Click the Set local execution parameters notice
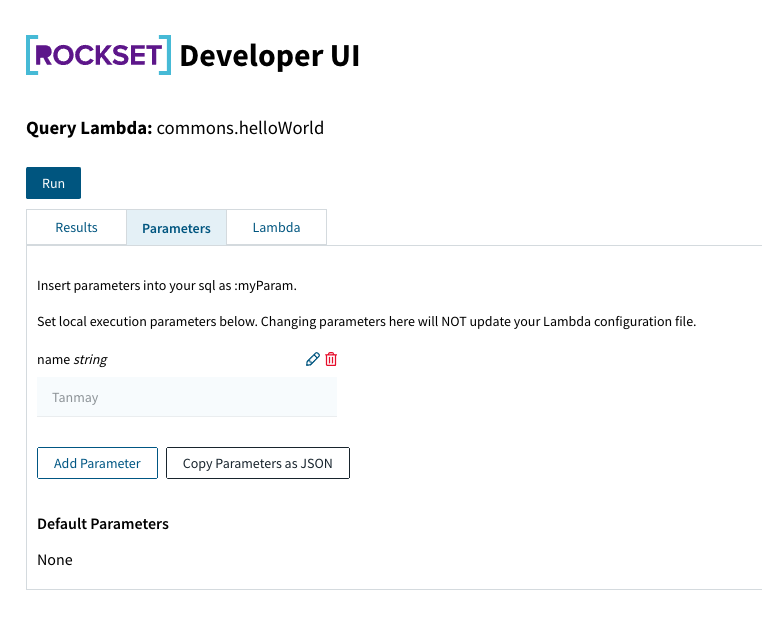Screen dimensions: 762x618 click(366, 322)
